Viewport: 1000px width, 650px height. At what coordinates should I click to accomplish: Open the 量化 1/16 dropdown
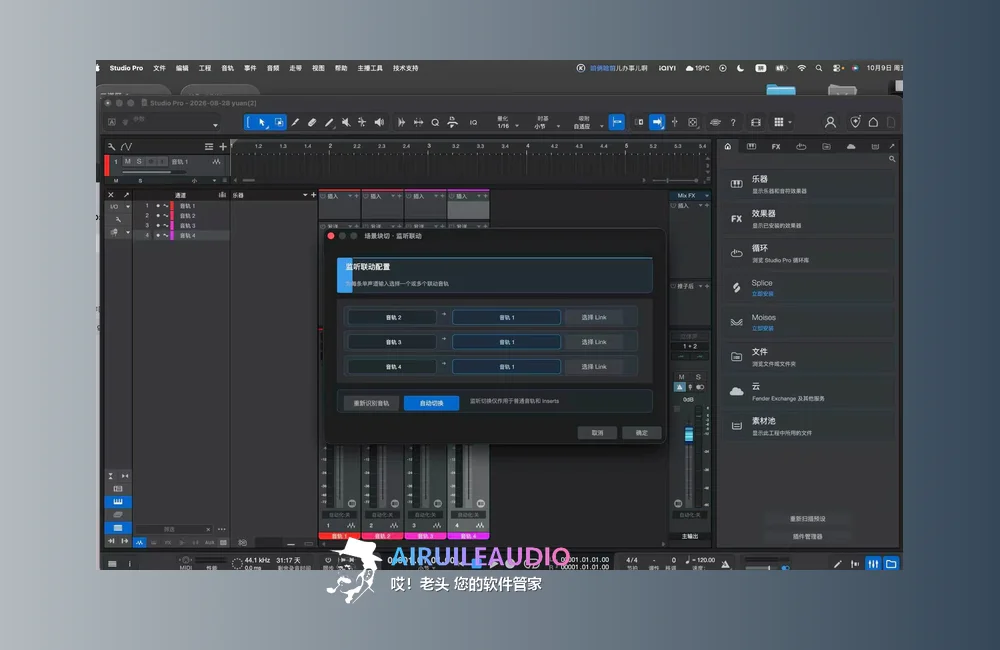(x=508, y=122)
